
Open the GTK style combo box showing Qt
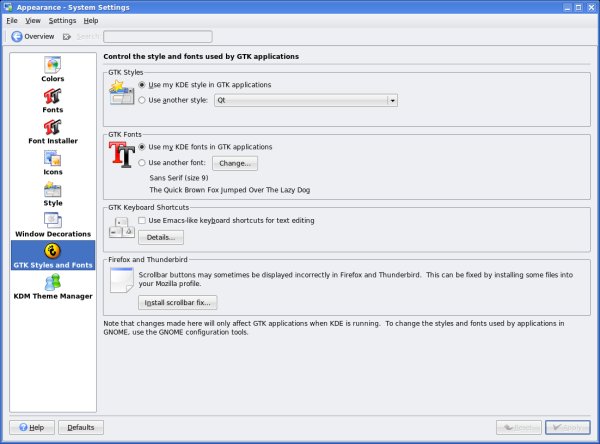[x=306, y=100]
